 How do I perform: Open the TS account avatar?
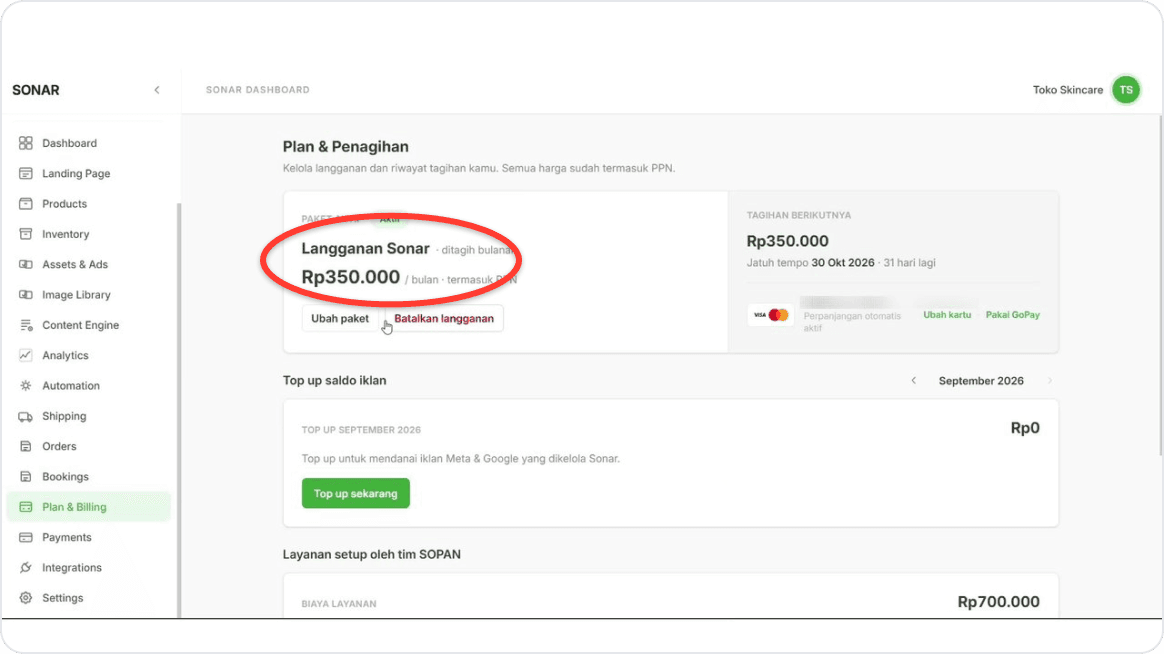pos(1126,90)
